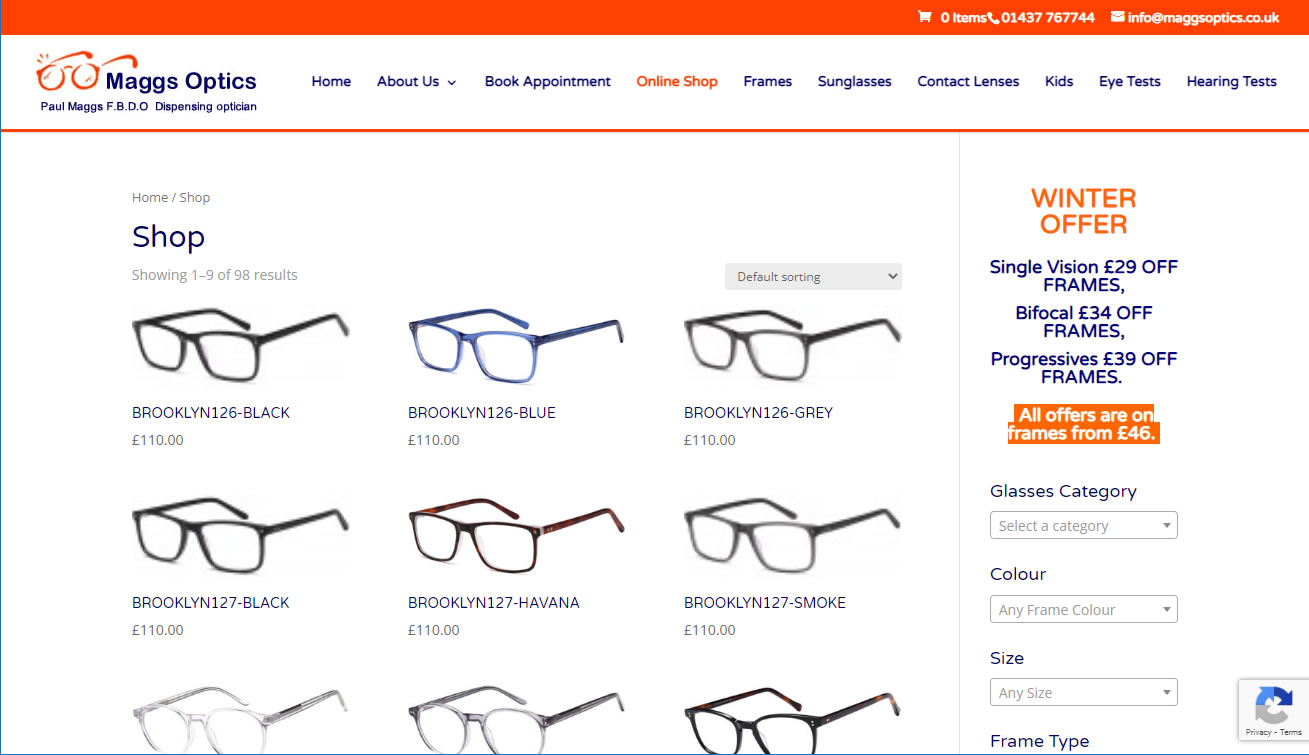1309x755 pixels.
Task: Open the BROOKLYN127-BLACK product title
Action: [x=211, y=602]
